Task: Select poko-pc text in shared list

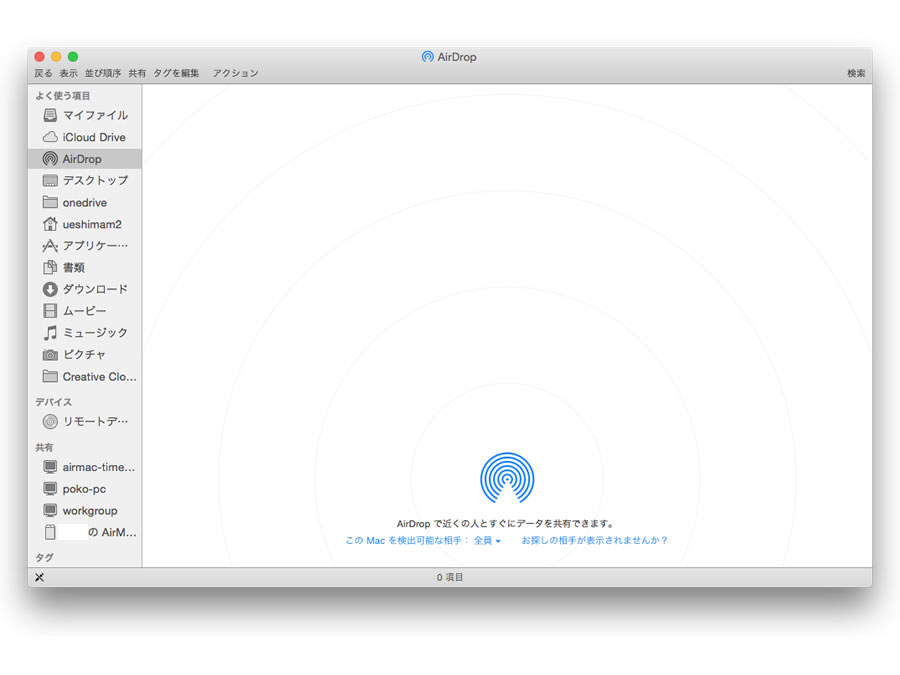Action: [84, 489]
